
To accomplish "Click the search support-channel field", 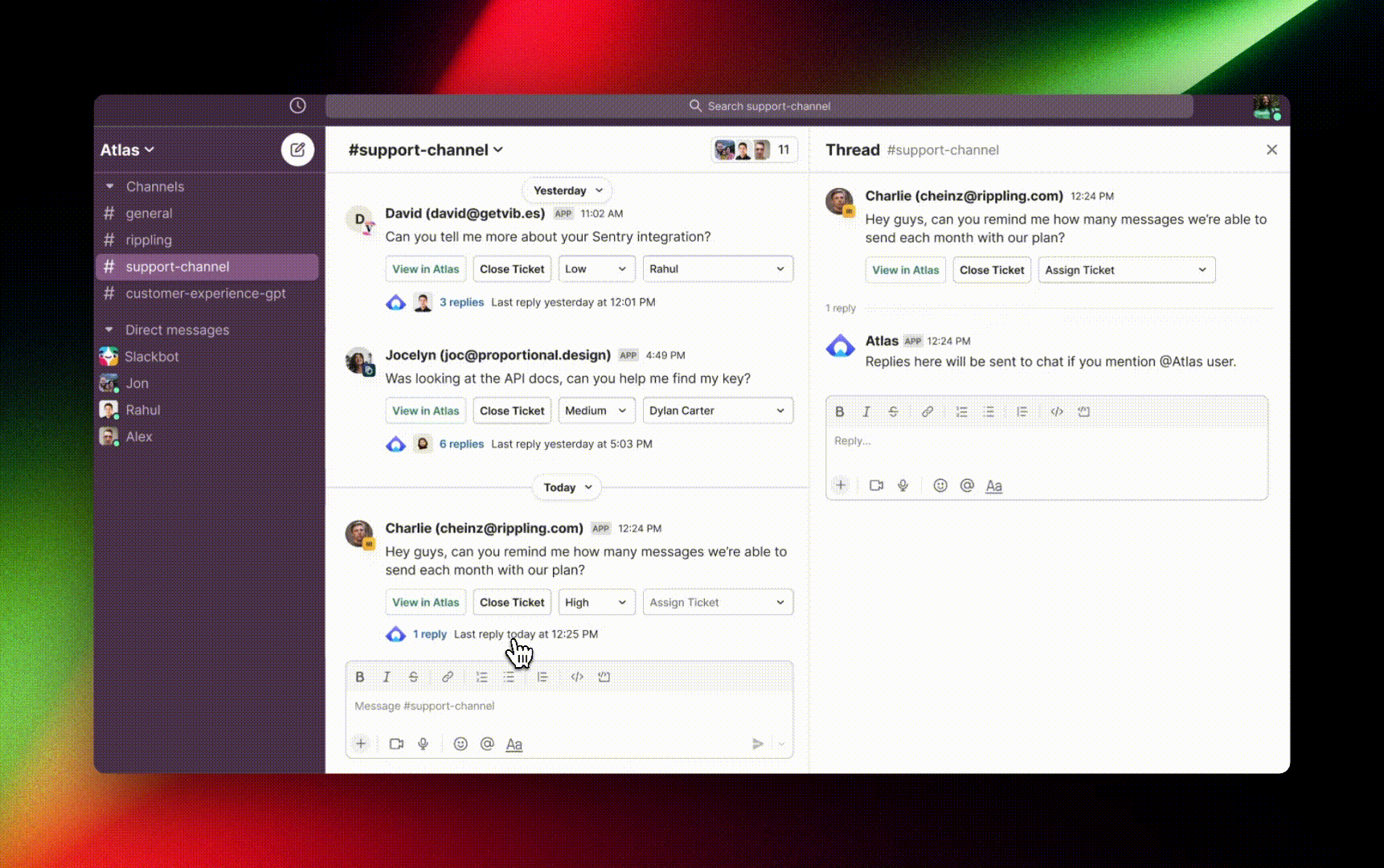I will 760,106.
